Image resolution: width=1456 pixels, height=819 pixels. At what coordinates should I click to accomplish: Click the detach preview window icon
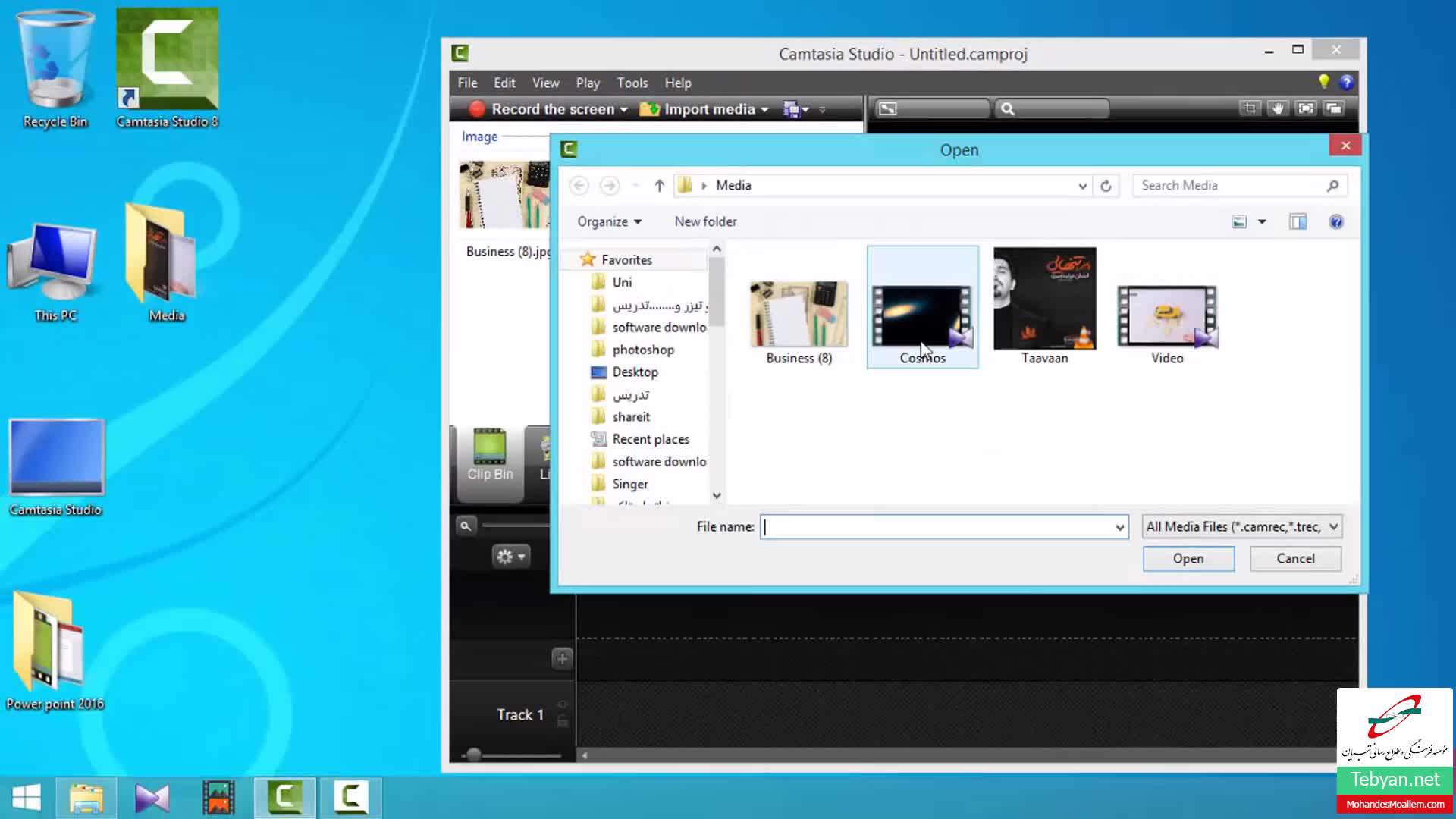click(1334, 108)
